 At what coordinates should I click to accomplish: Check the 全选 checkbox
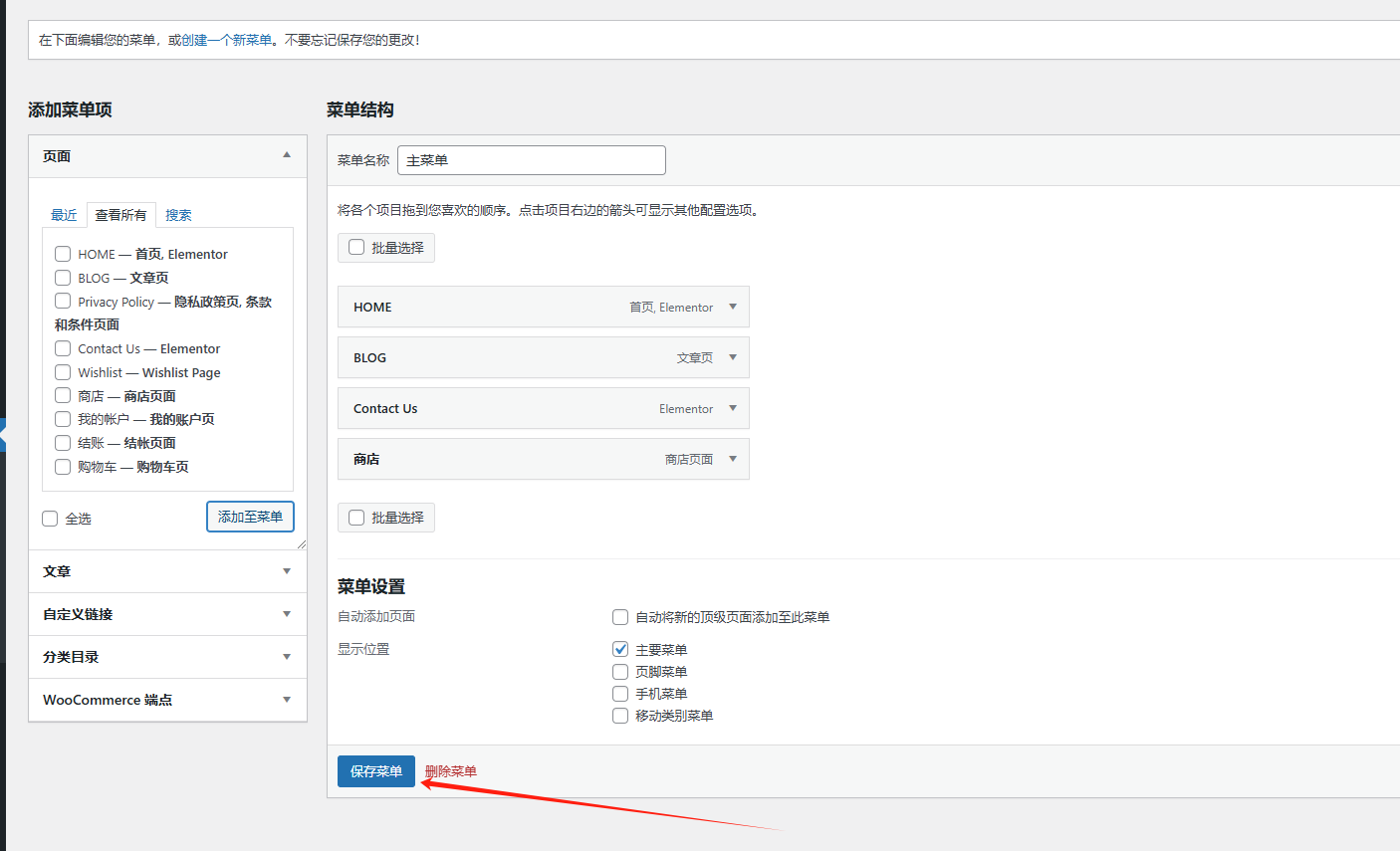[50, 518]
